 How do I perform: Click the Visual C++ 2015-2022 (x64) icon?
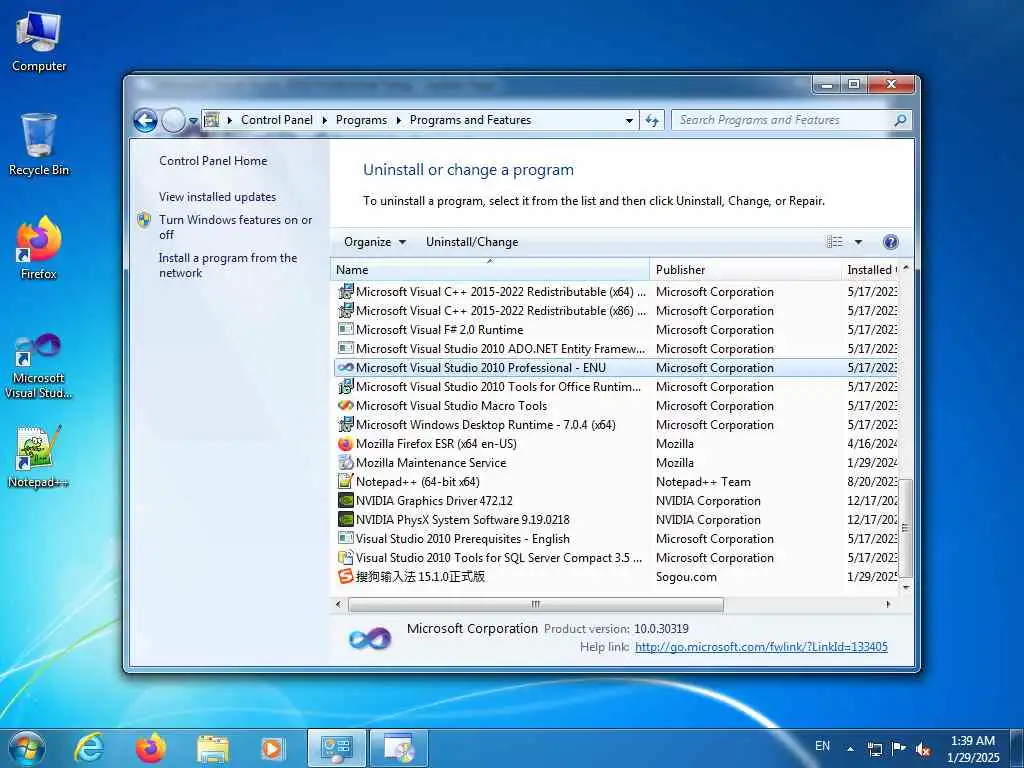click(x=345, y=292)
